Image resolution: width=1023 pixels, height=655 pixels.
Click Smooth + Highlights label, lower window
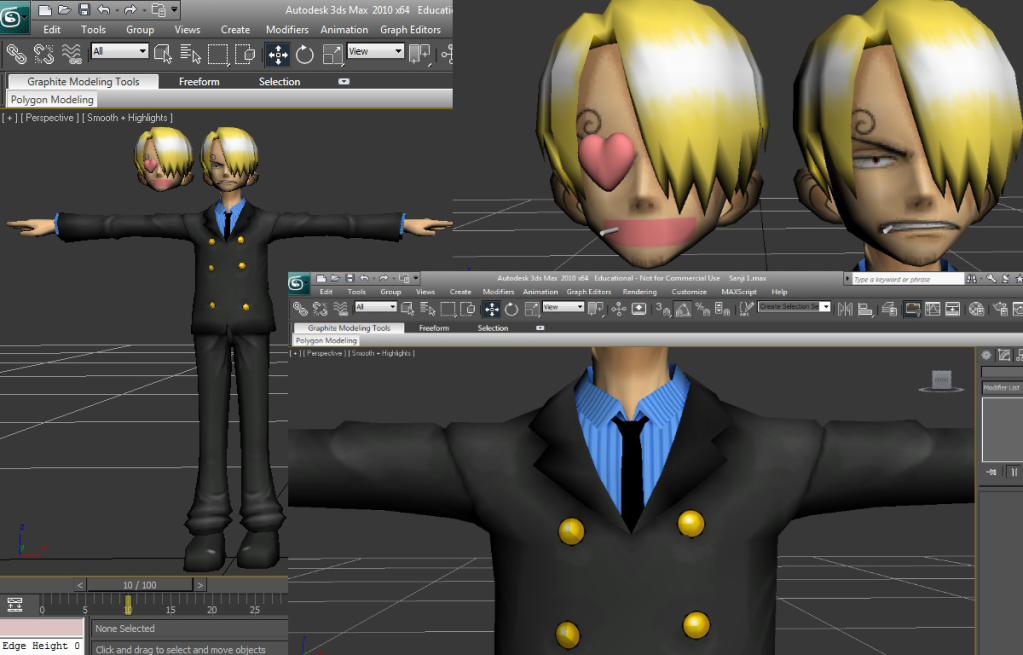(382, 353)
